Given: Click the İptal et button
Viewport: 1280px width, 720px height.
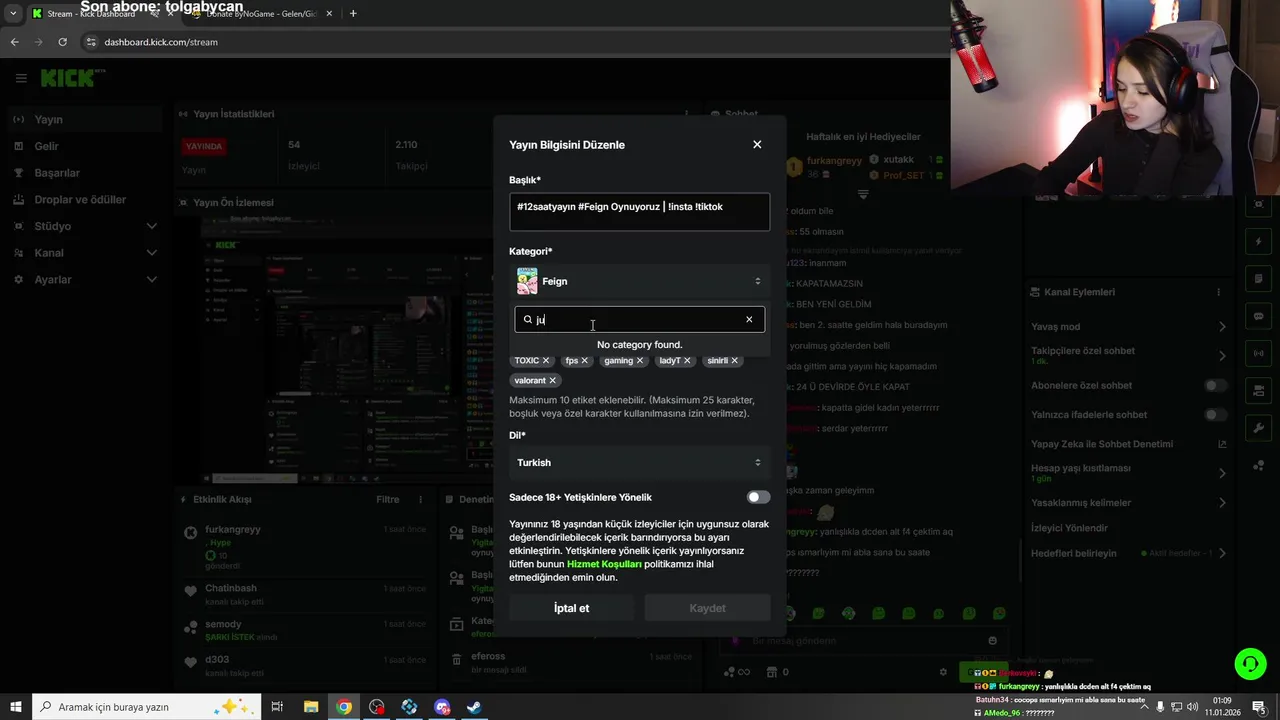Looking at the screenshot, I should 572,608.
